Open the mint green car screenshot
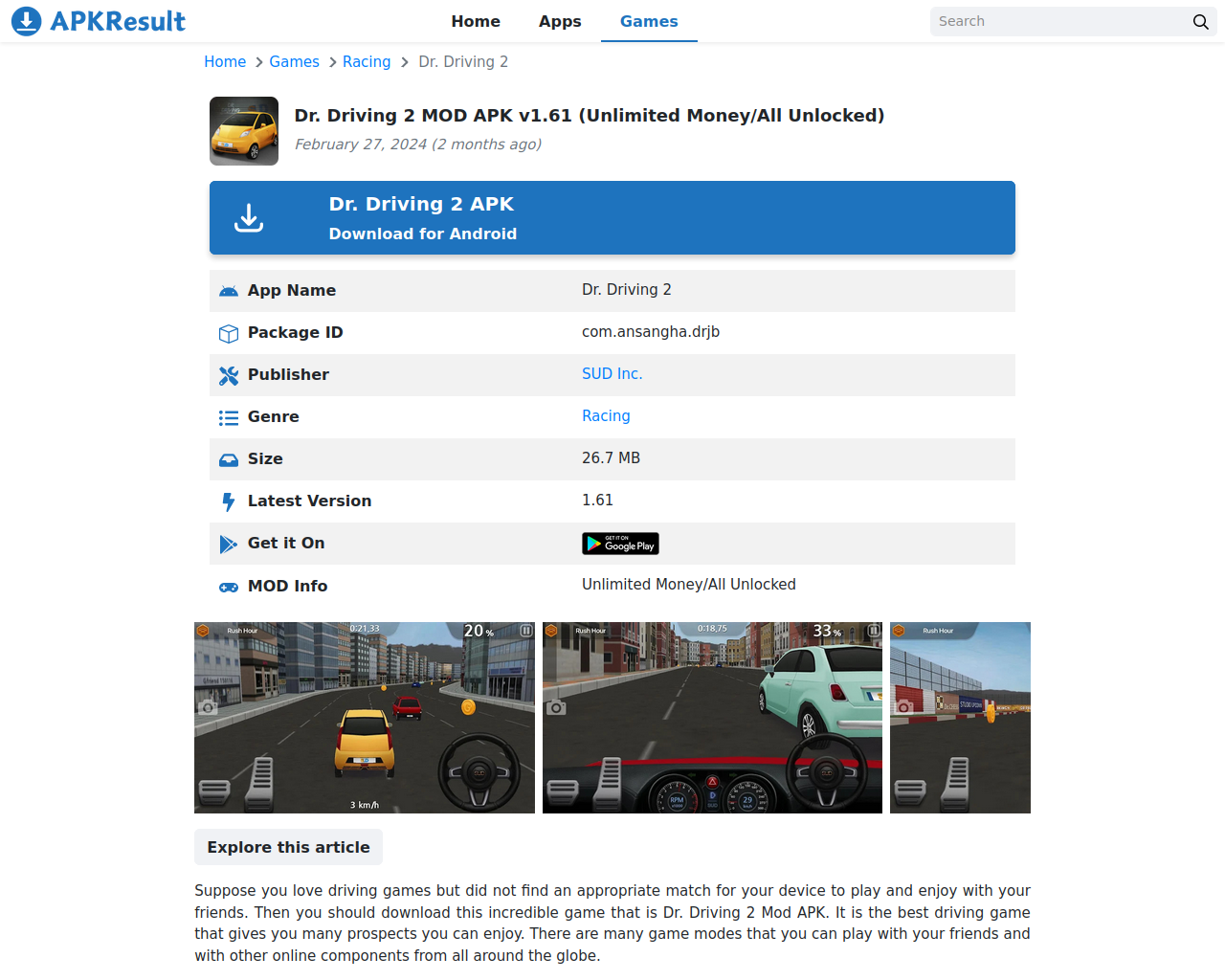This screenshot has height=980, width=1225. point(712,718)
